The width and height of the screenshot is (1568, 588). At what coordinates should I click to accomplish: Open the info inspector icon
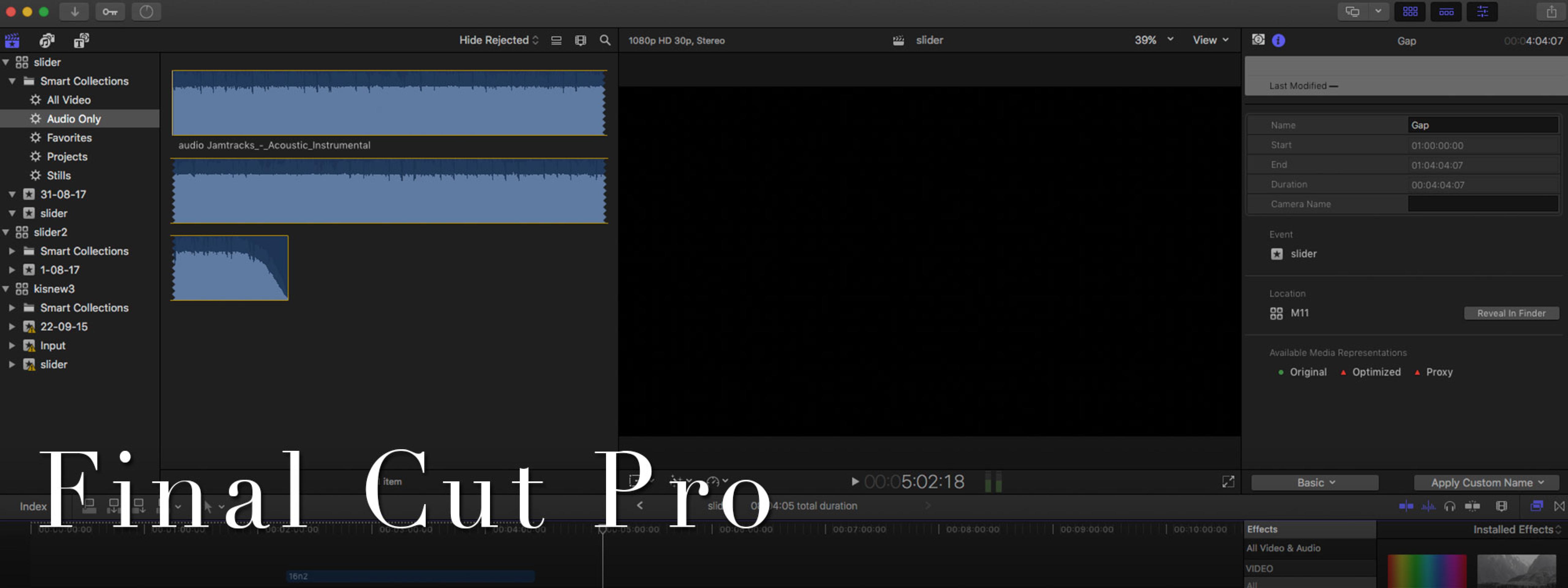(1278, 40)
